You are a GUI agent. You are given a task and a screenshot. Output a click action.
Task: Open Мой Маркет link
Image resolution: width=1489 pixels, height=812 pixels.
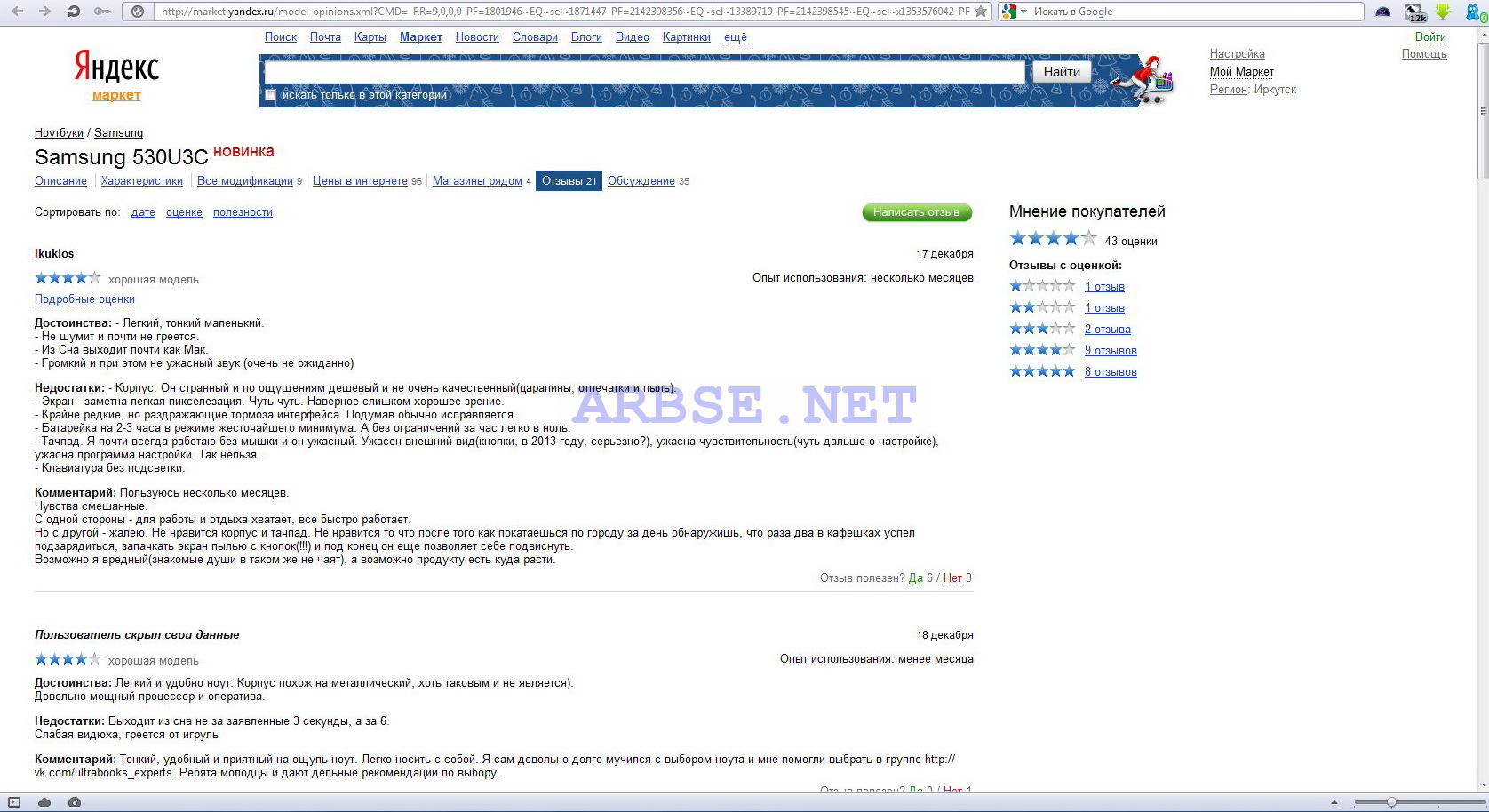pyautogui.click(x=1241, y=72)
